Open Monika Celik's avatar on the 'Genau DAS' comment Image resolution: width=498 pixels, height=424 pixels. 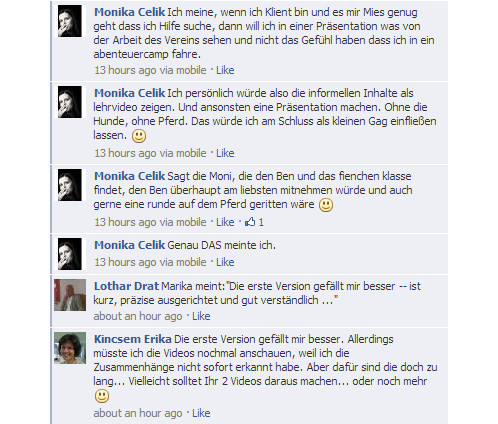click(x=70, y=254)
